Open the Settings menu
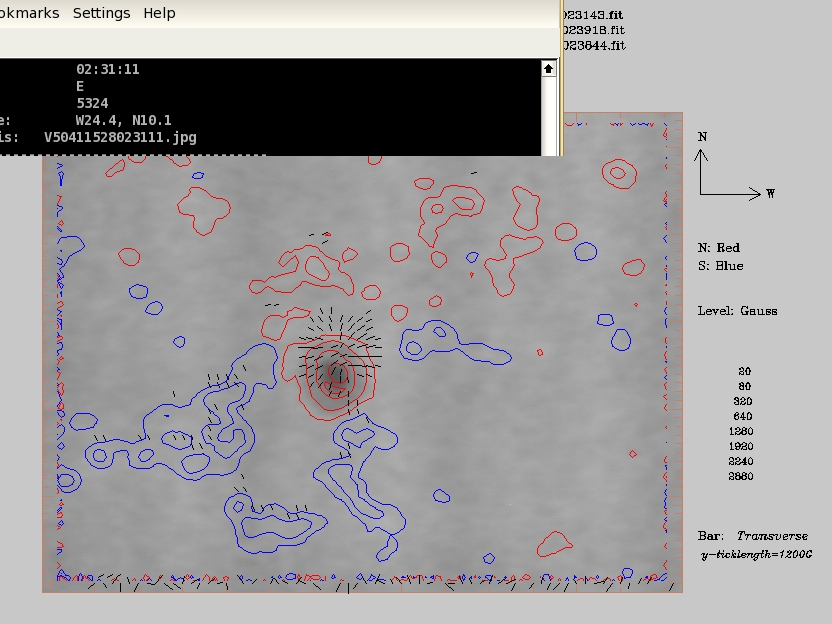 [101, 13]
